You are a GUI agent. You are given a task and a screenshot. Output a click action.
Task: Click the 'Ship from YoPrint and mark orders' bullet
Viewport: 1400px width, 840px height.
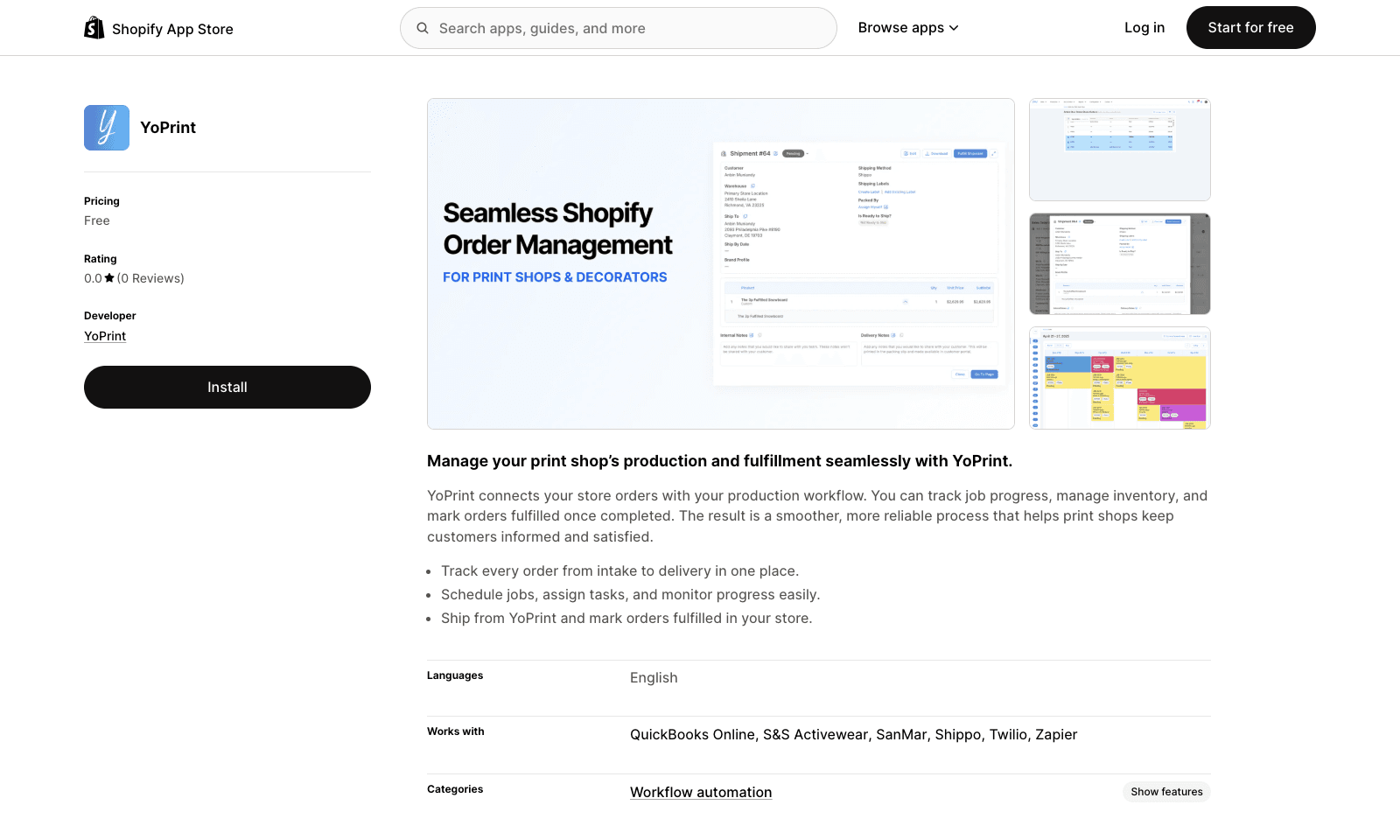click(x=626, y=619)
